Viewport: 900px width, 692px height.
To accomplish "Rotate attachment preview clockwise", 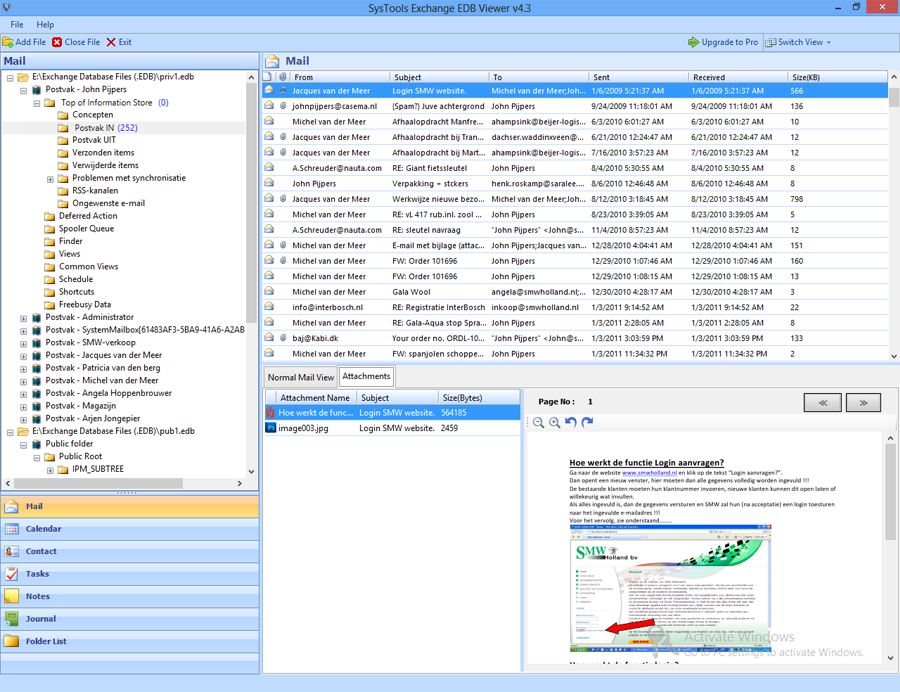I will point(587,422).
